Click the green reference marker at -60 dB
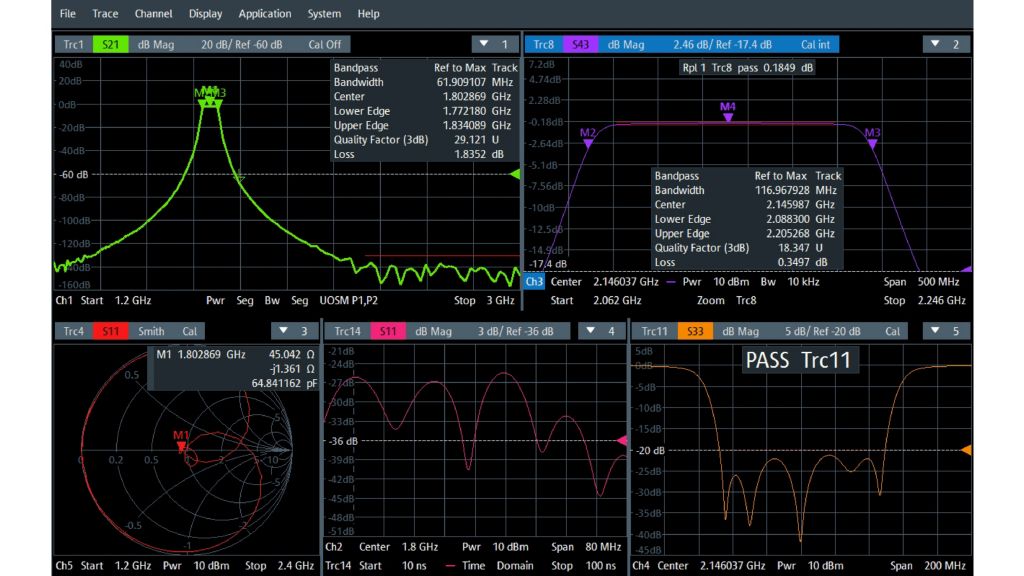Screen dimensions: 1024x576 pyautogui.click(x=515, y=174)
